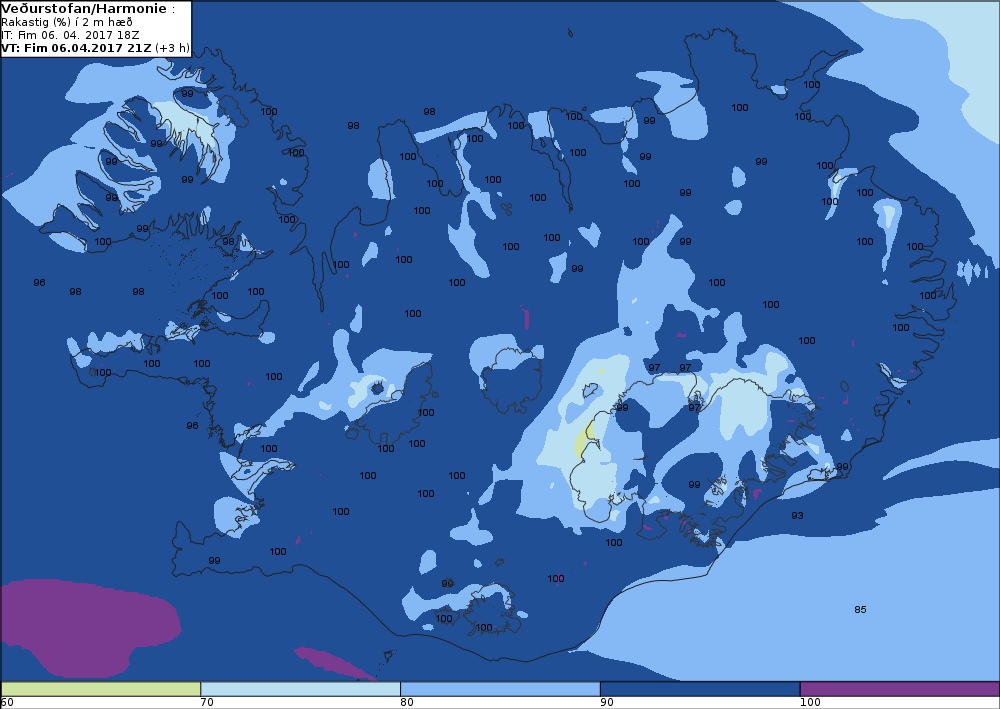
Task: Click the humidity value '85' over the sea
Action: 860,610
